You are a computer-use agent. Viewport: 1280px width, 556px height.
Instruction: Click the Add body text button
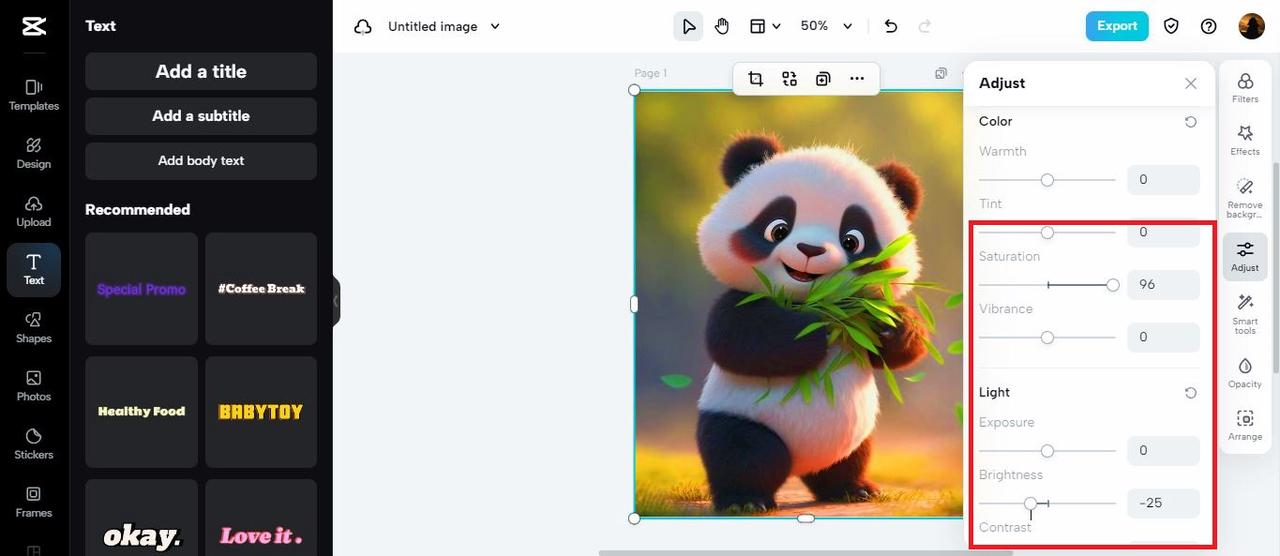201,161
